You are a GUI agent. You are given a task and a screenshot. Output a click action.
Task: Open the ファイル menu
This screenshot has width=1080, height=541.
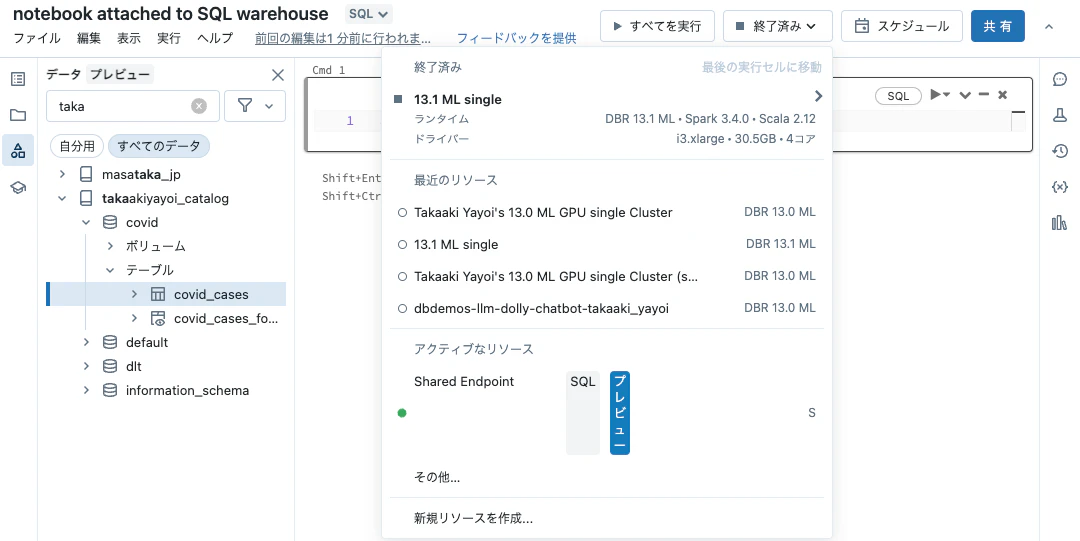pyautogui.click(x=37, y=39)
